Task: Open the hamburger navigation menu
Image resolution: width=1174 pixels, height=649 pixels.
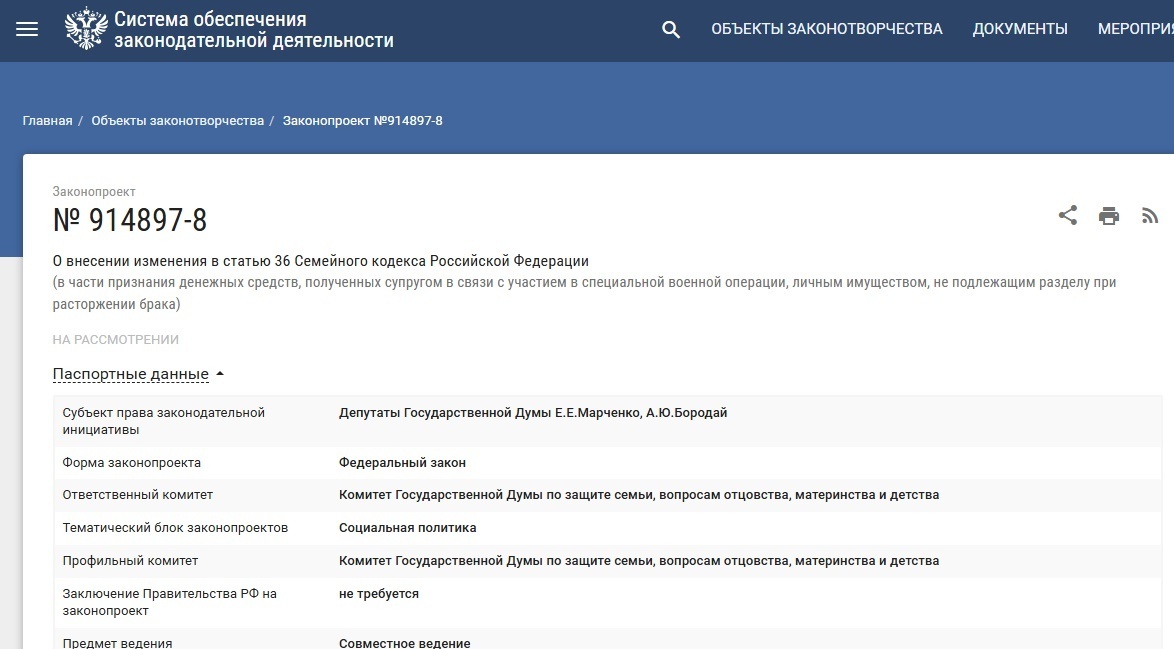Action: pos(25,29)
